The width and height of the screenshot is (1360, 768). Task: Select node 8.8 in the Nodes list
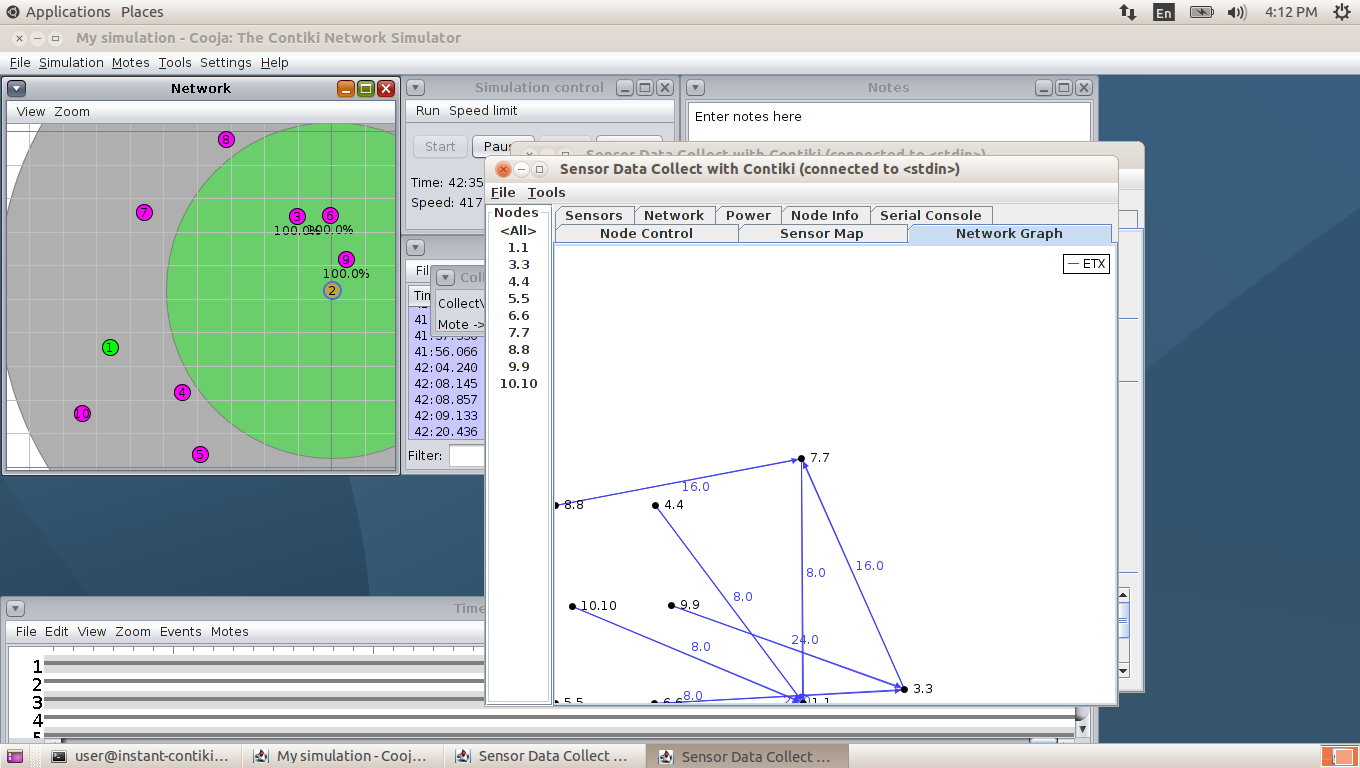click(x=518, y=350)
